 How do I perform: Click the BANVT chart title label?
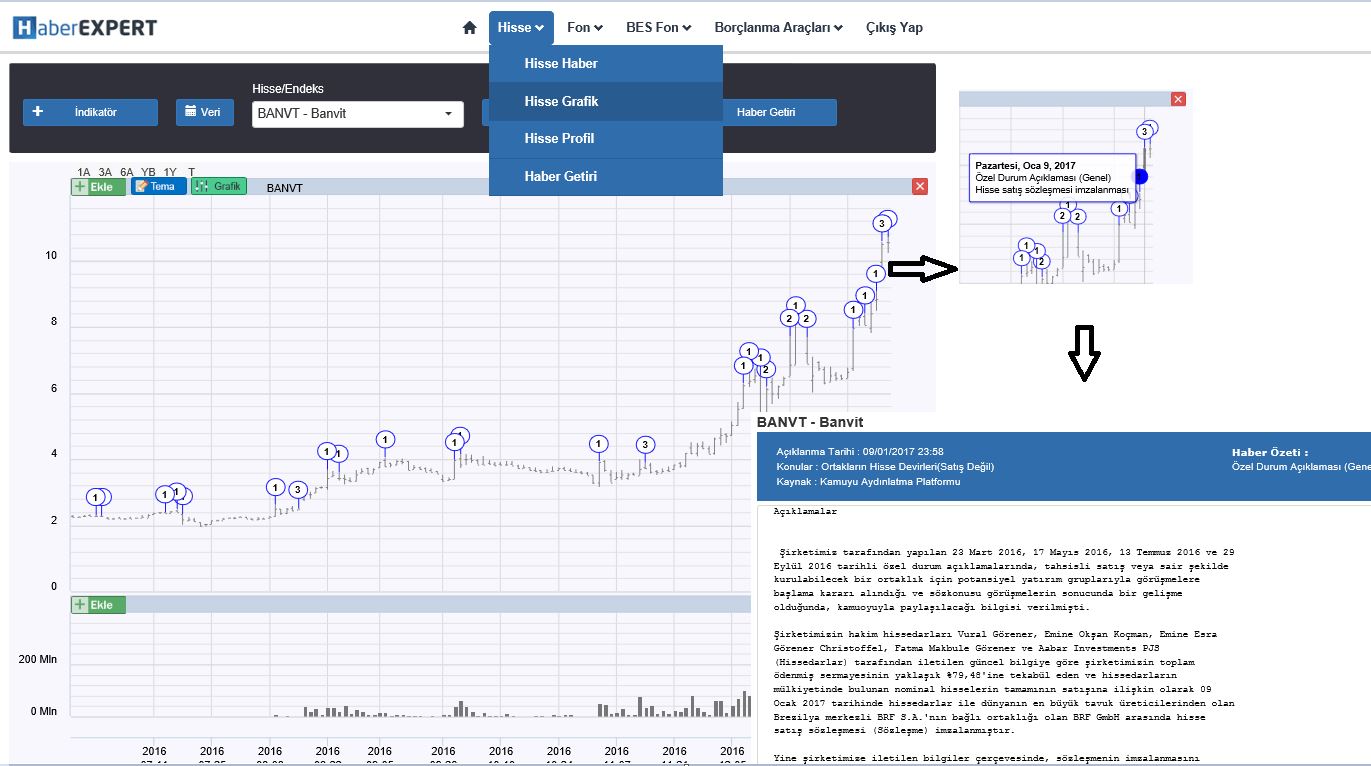pos(285,188)
